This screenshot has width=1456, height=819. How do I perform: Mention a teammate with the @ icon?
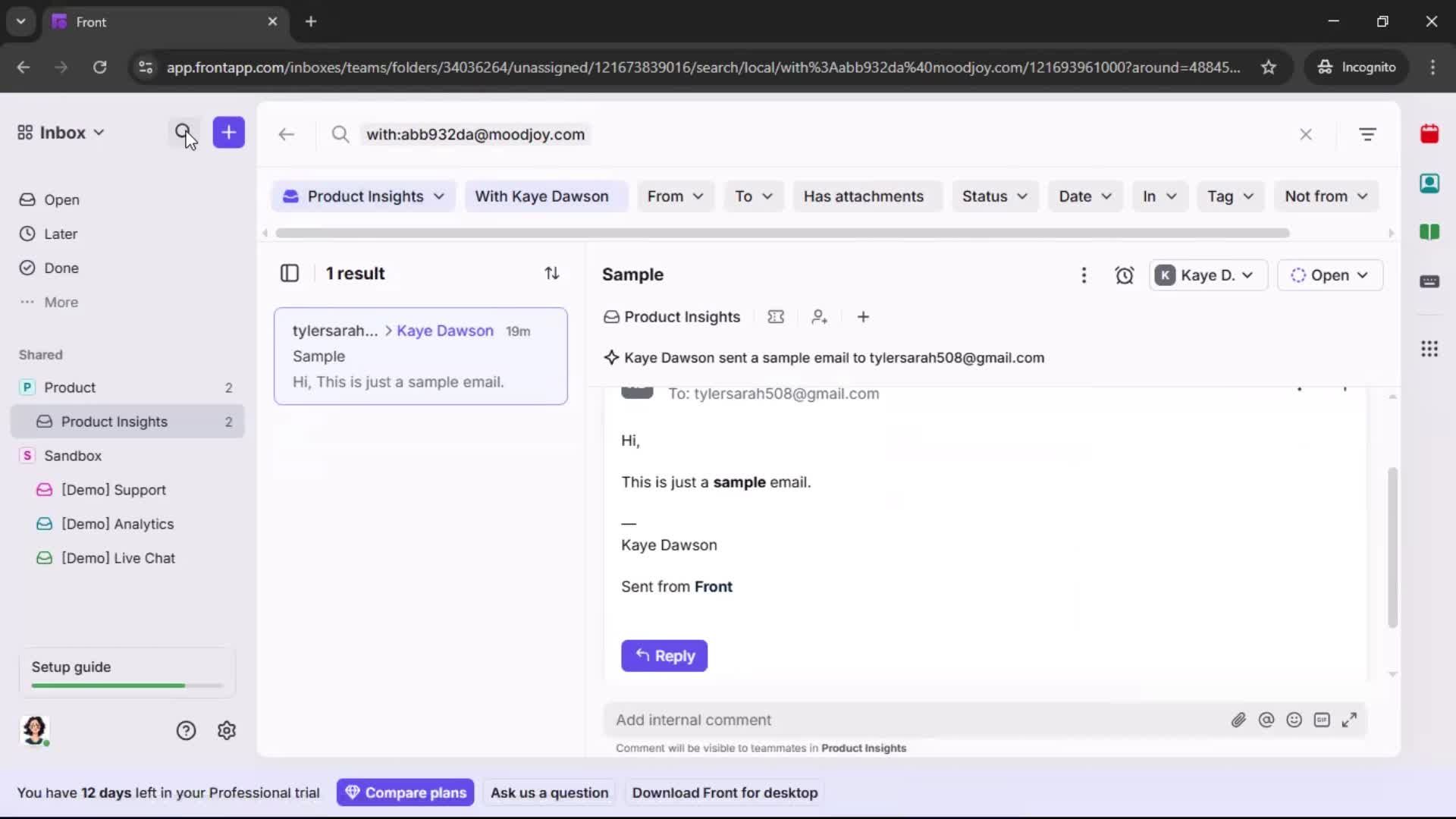1267,720
